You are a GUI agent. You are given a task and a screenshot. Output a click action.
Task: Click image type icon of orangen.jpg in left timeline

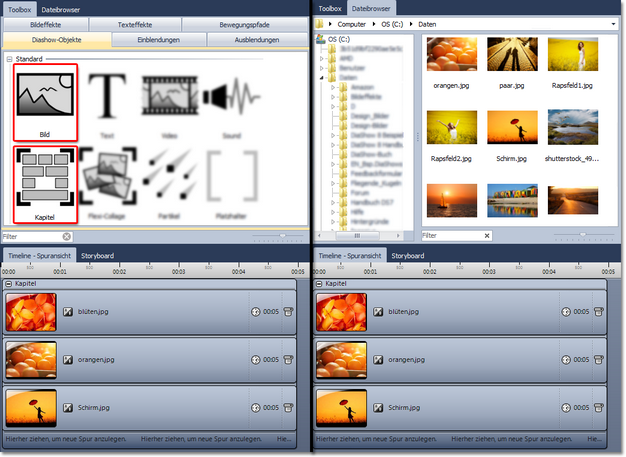click(x=68, y=360)
